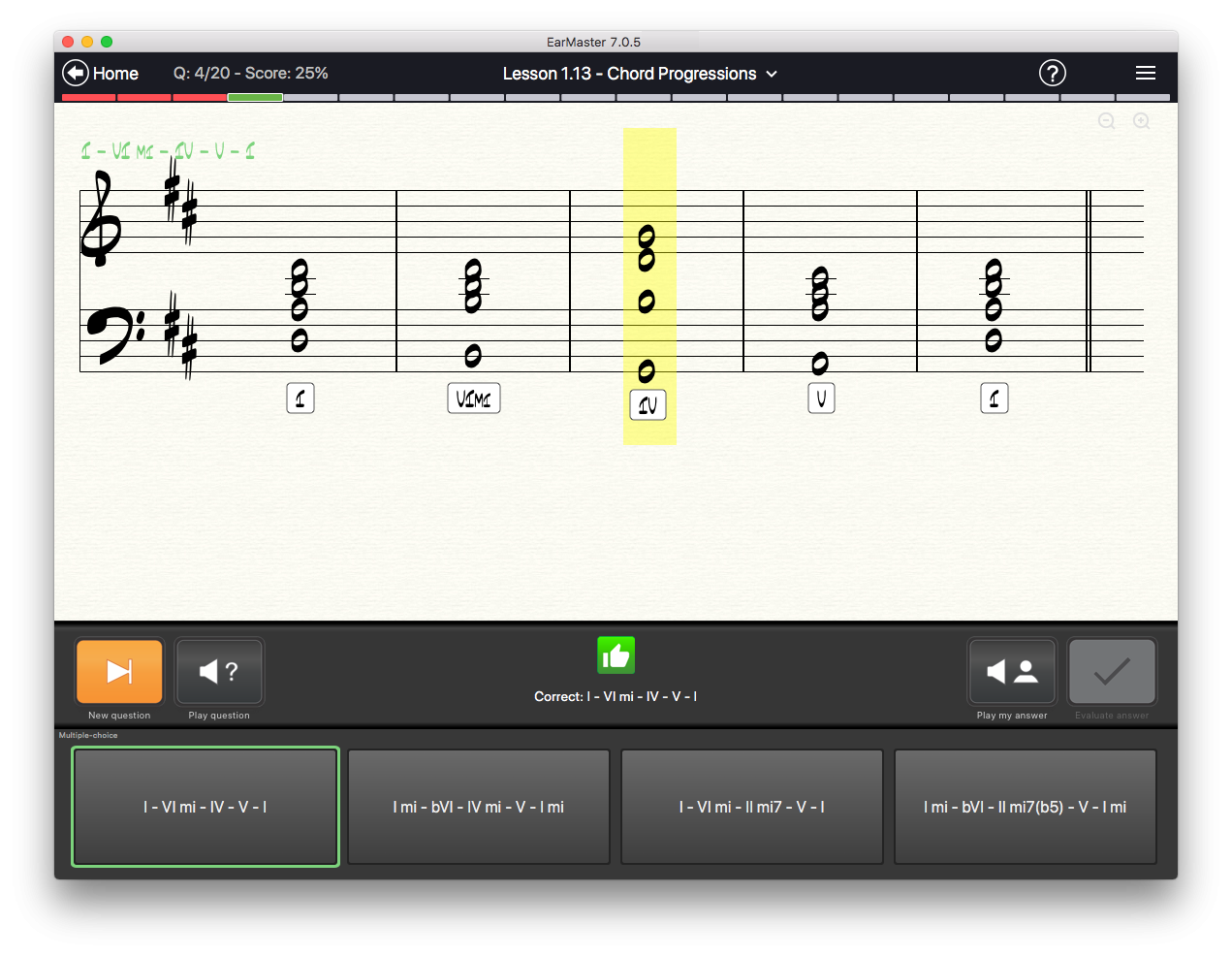Click the V chord label box

pyautogui.click(x=821, y=398)
